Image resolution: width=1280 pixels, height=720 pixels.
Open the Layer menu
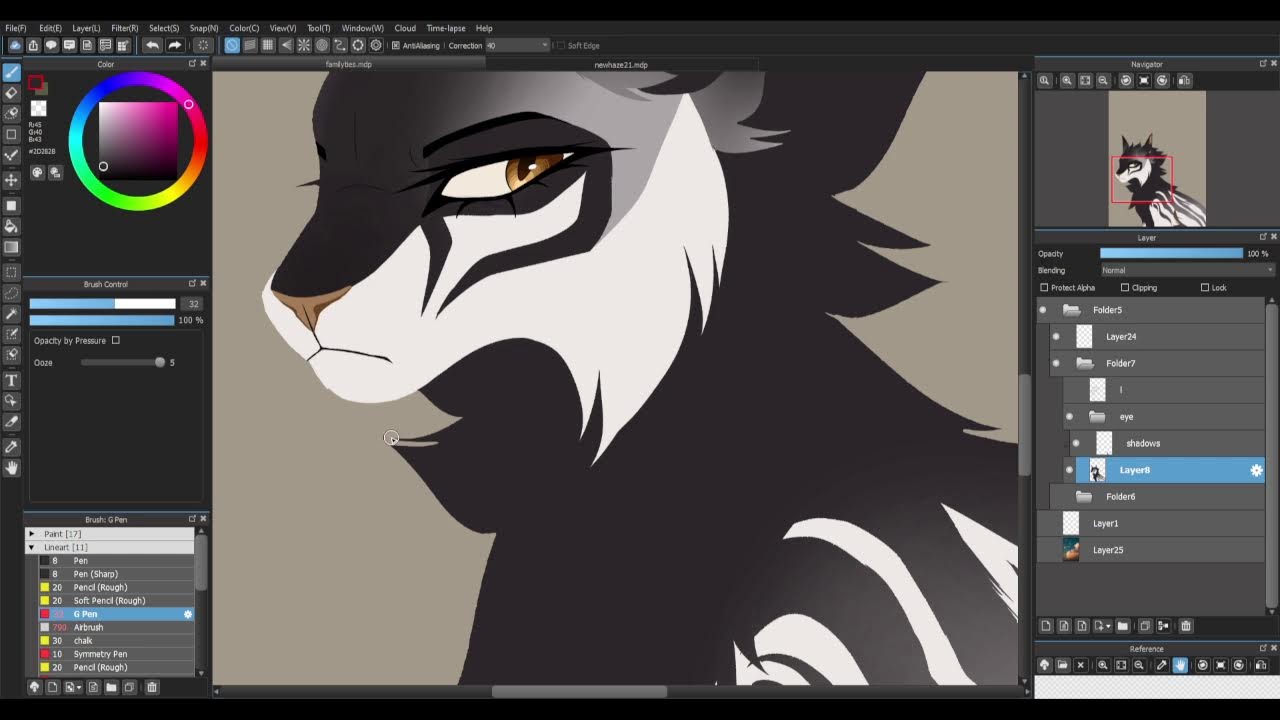pos(86,28)
